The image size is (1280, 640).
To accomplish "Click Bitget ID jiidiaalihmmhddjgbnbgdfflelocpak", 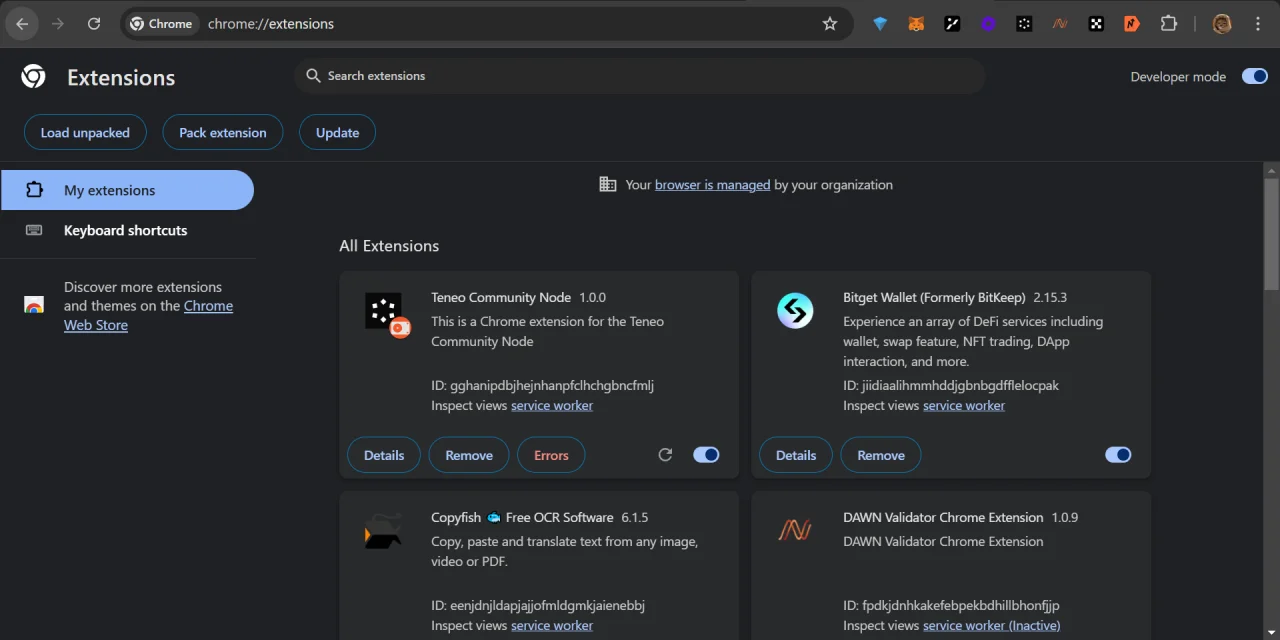I will click(951, 385).
